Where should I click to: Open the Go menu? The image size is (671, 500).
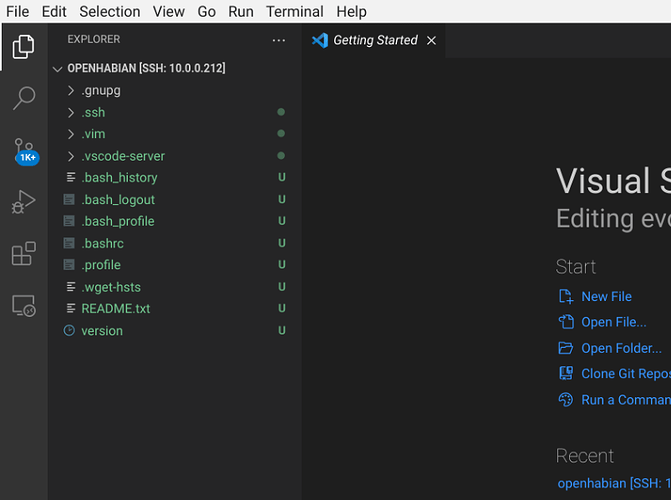(206, 12)
